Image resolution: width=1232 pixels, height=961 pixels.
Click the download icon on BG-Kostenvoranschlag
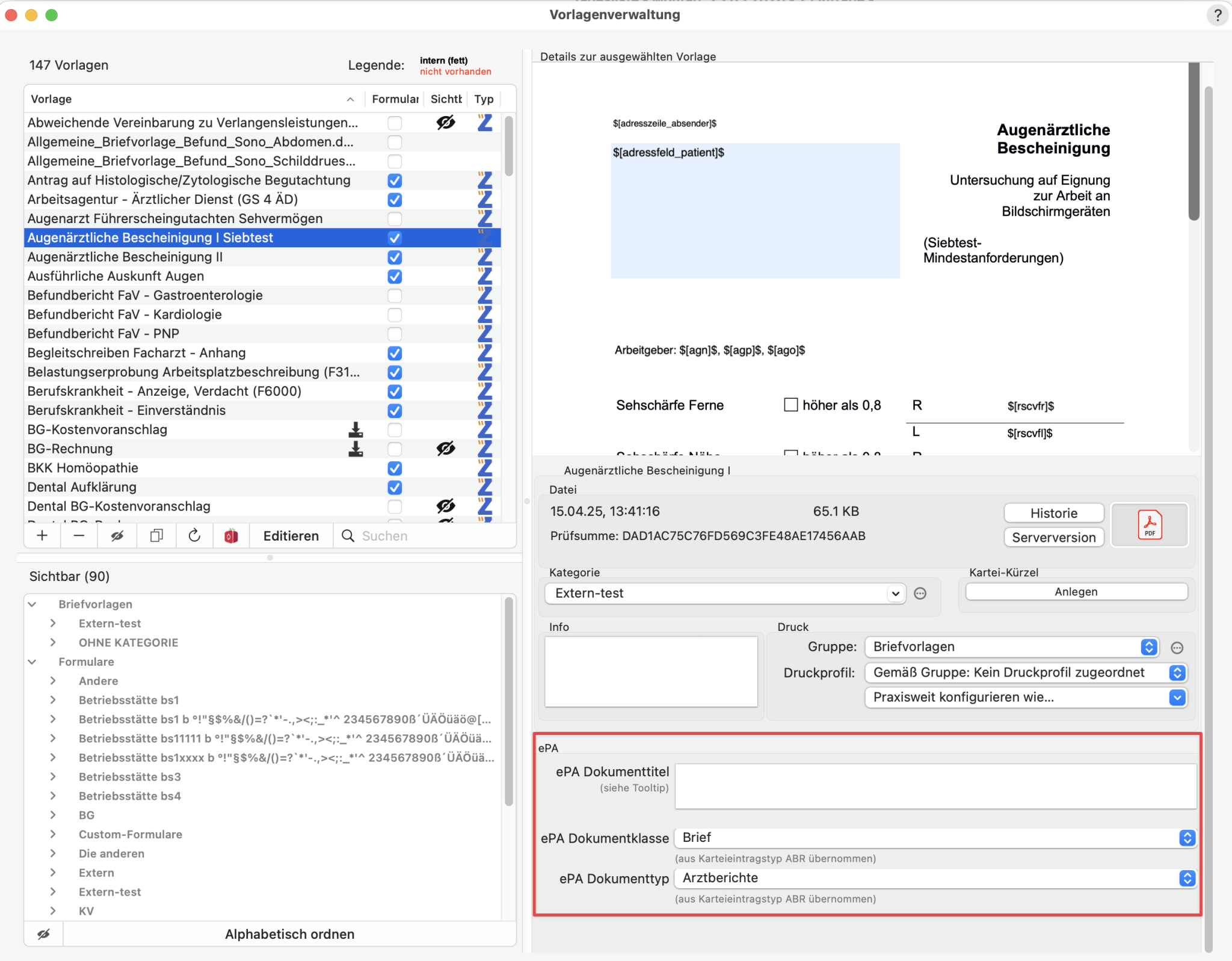point(356,429)
